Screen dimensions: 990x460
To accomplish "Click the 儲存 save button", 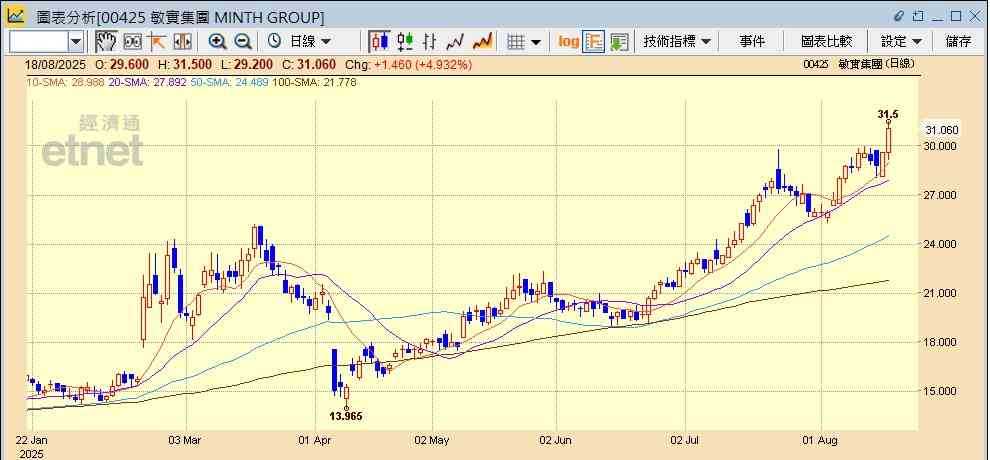I will click(958, 42).
